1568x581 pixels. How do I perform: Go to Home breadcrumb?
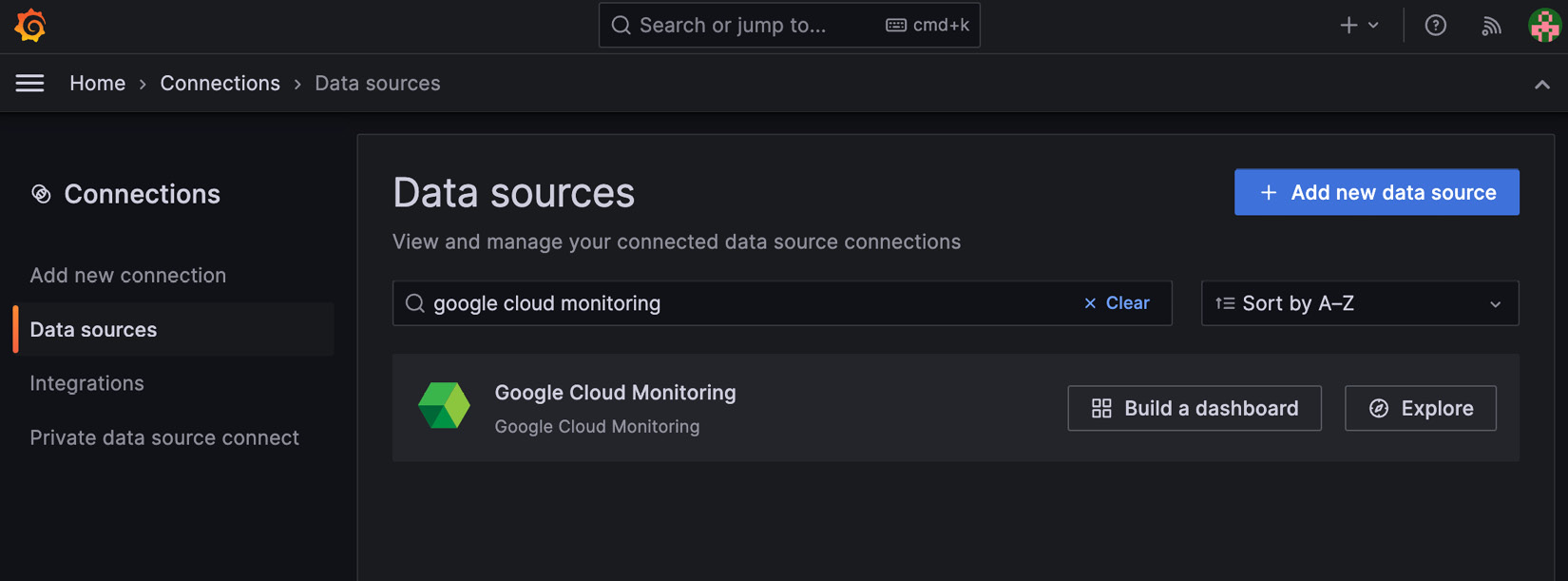pos(97,84)
